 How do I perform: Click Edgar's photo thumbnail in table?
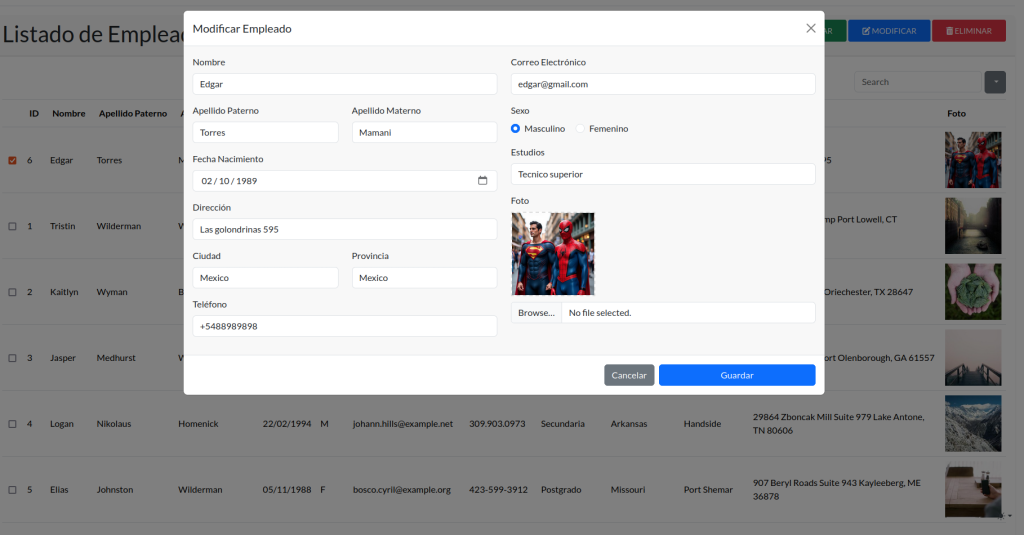(973, 160)
